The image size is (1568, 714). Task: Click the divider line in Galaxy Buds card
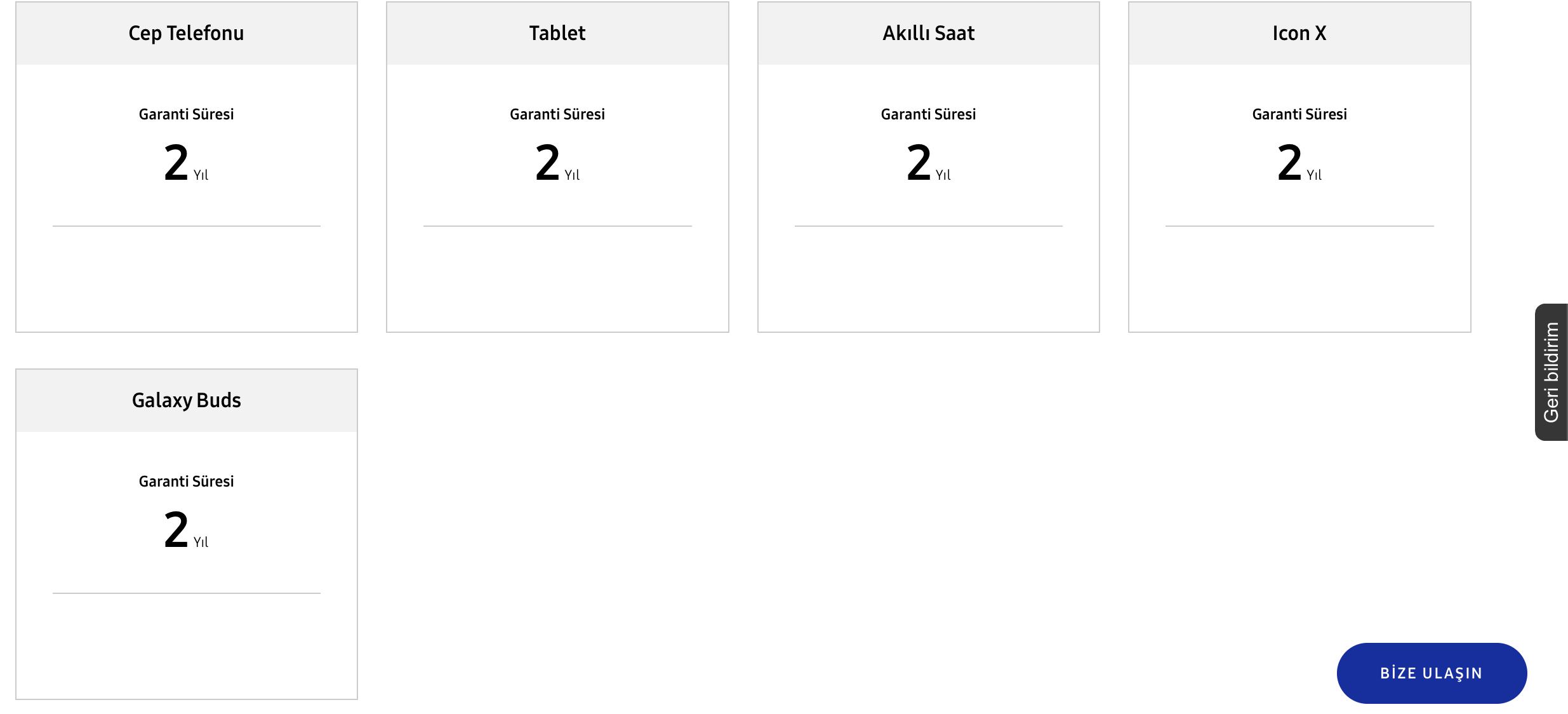187,593
